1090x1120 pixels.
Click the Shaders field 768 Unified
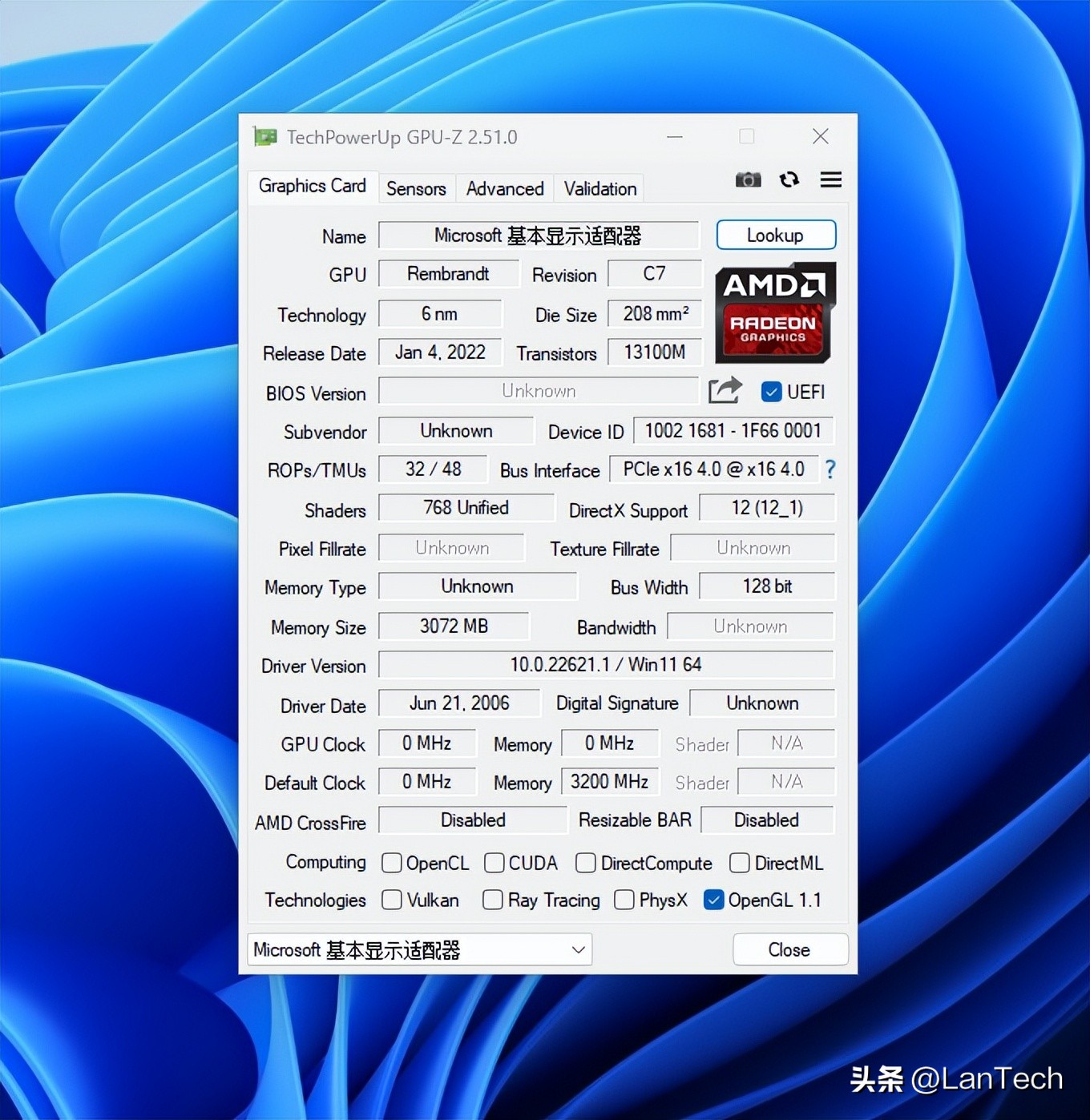pos(466,508)
